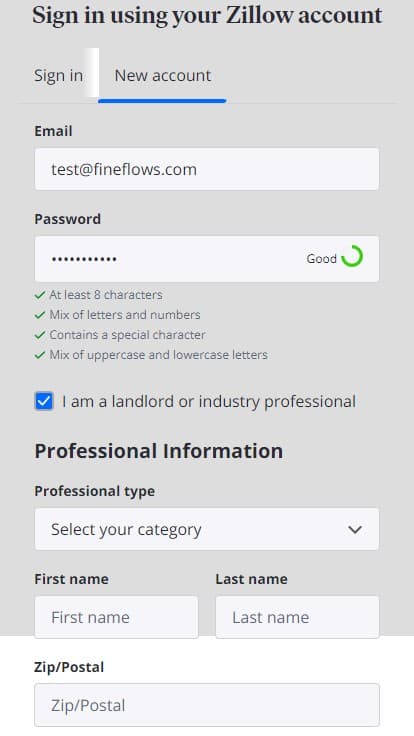Switch to the Sign in tab

[58, 76]
